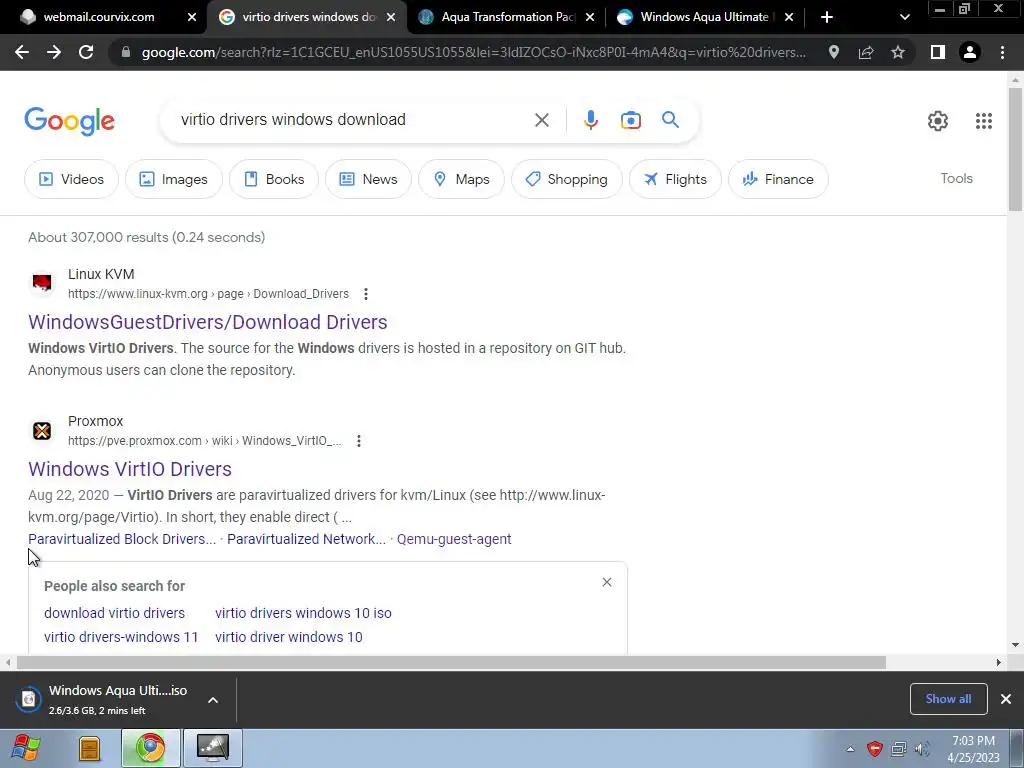Switch to Chrome in the taskbar
Screen dimensions: 1024x768
pos(150,748)
